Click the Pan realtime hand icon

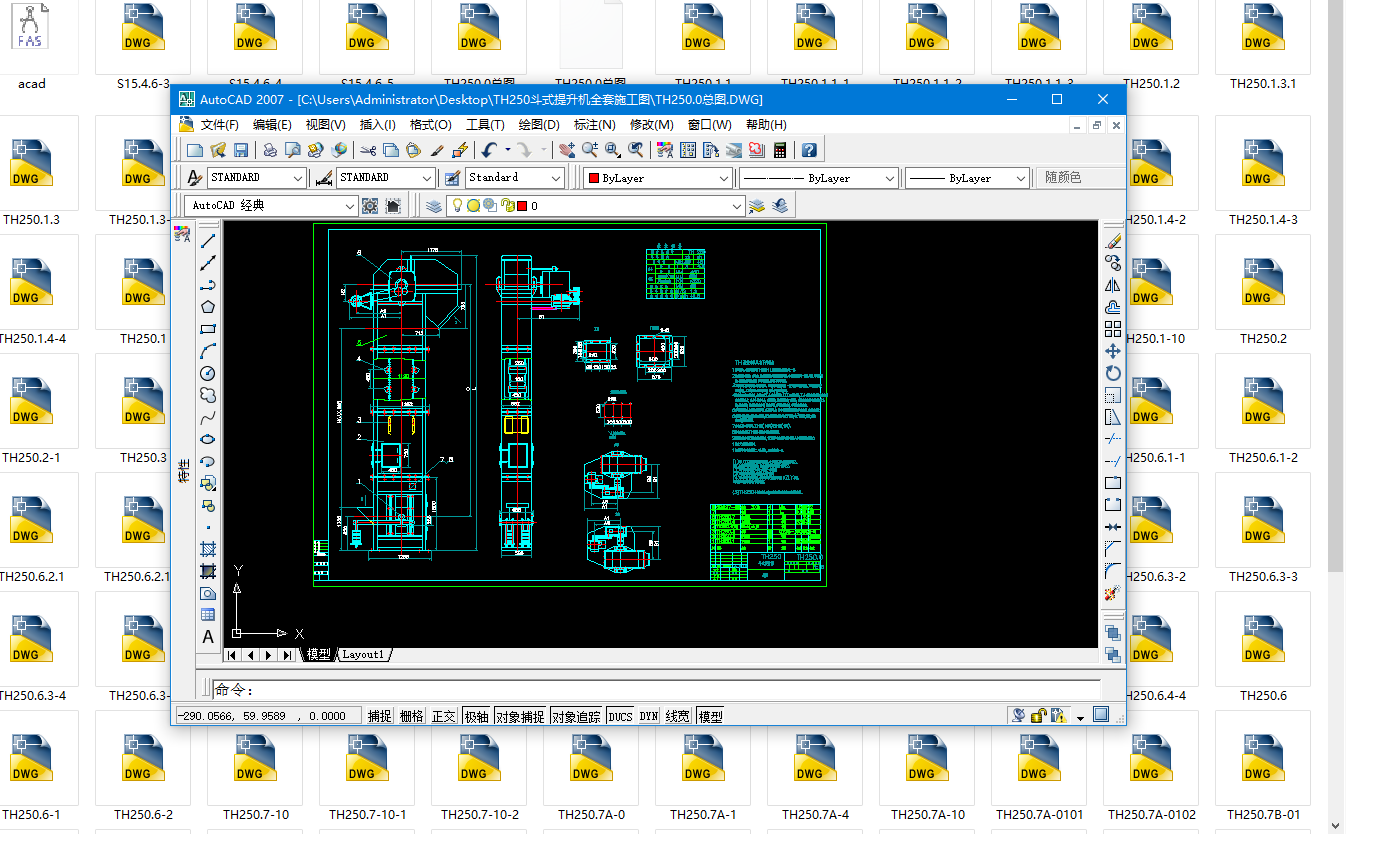(567, 150)
